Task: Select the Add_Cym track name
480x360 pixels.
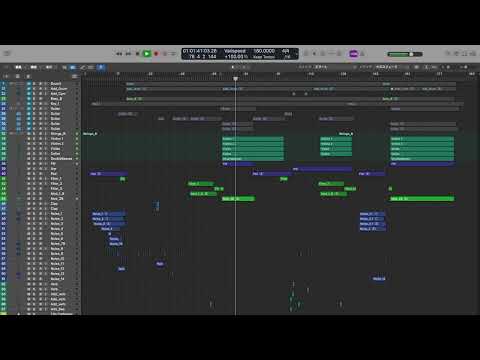Action: pyautogui.click(x=58, y=94)
